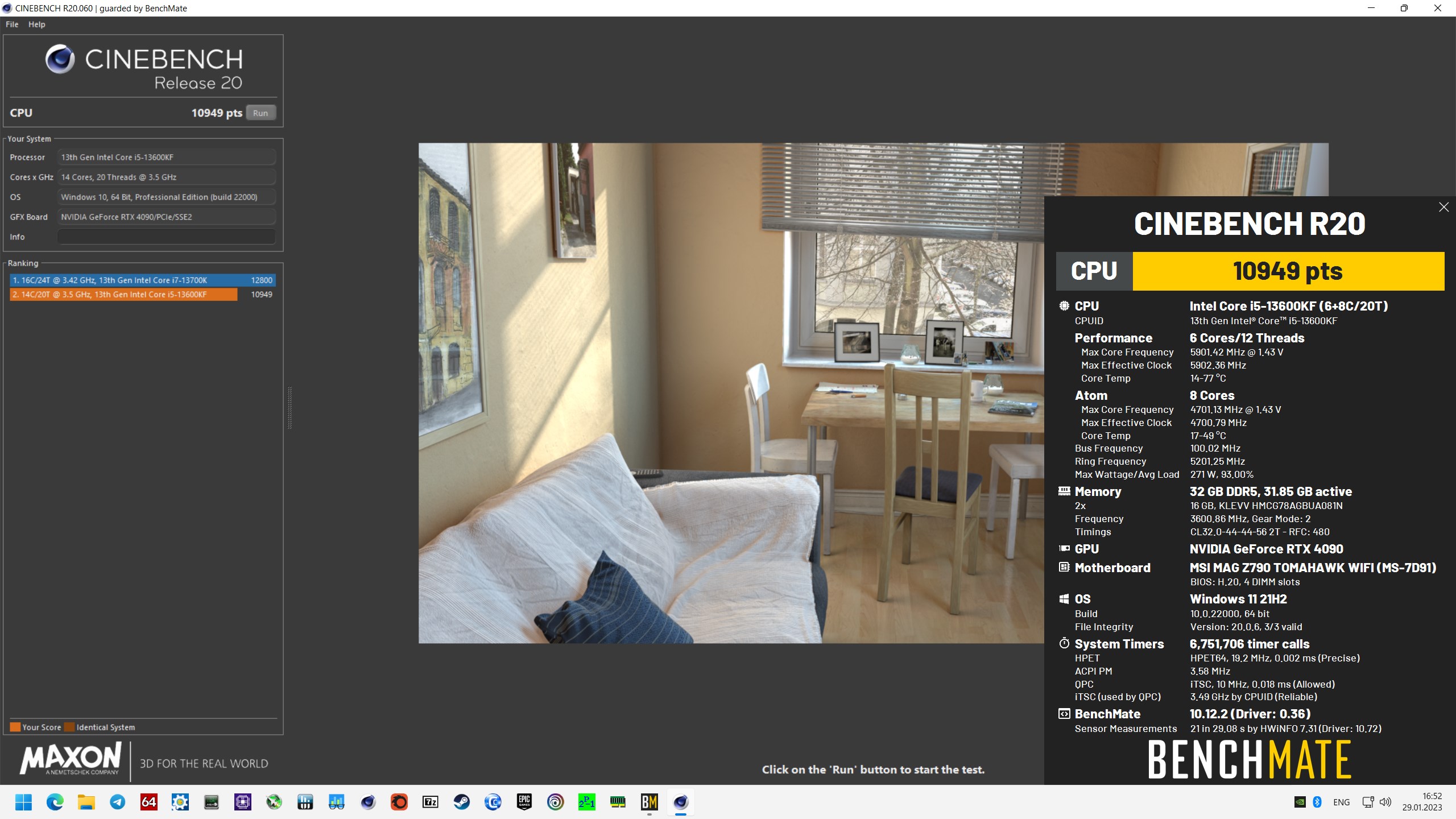Open the purple CPU-Z icon in taskbar
Image resolution: width=1456 pixels, height=819 pixels.
tap(243, 802)
